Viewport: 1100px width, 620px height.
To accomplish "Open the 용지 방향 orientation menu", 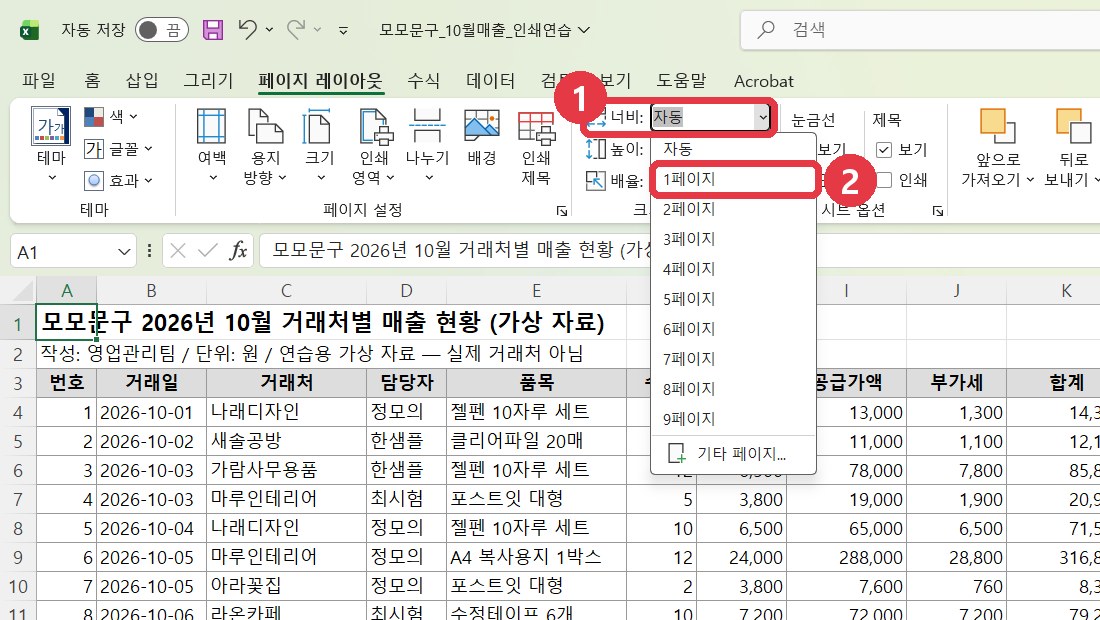I will 265,146.
